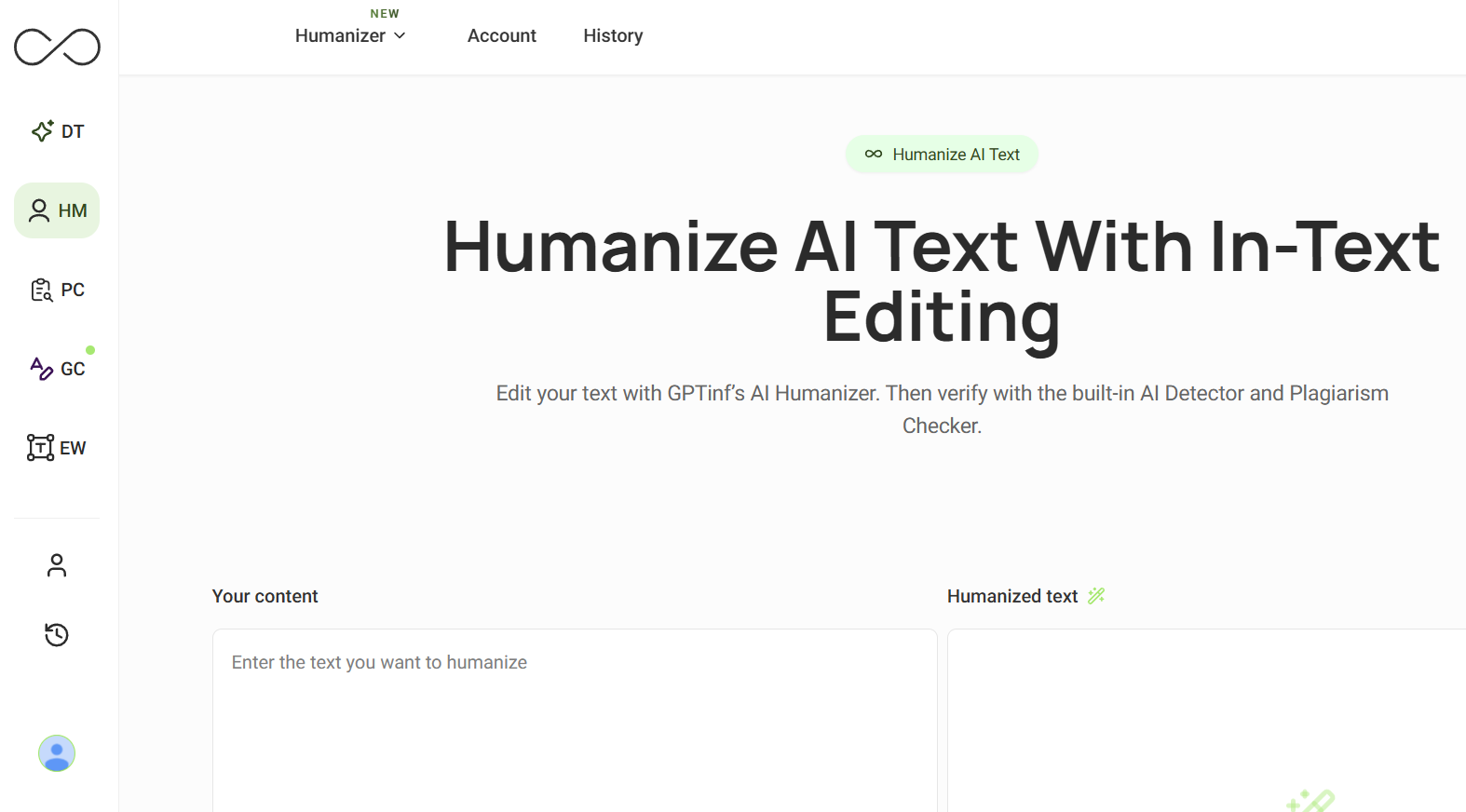Click the magic wand icon beside Humanized text
The width and height of the screenshot is (1466, 812).
[1096, 596]
